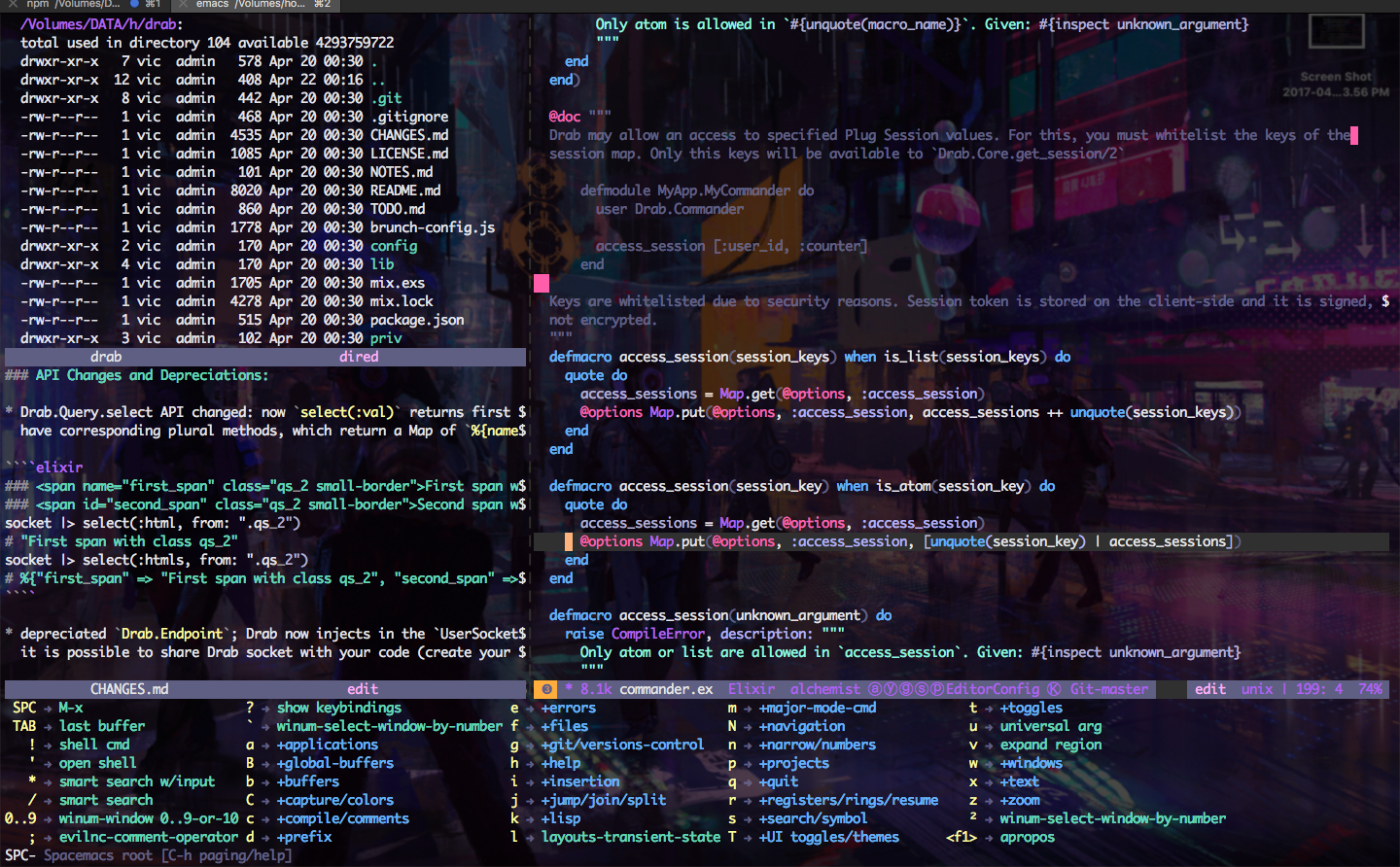1400x867 pixels.
Task: Select +errors entry in which-key menu
Action: [x=569, y=708]
